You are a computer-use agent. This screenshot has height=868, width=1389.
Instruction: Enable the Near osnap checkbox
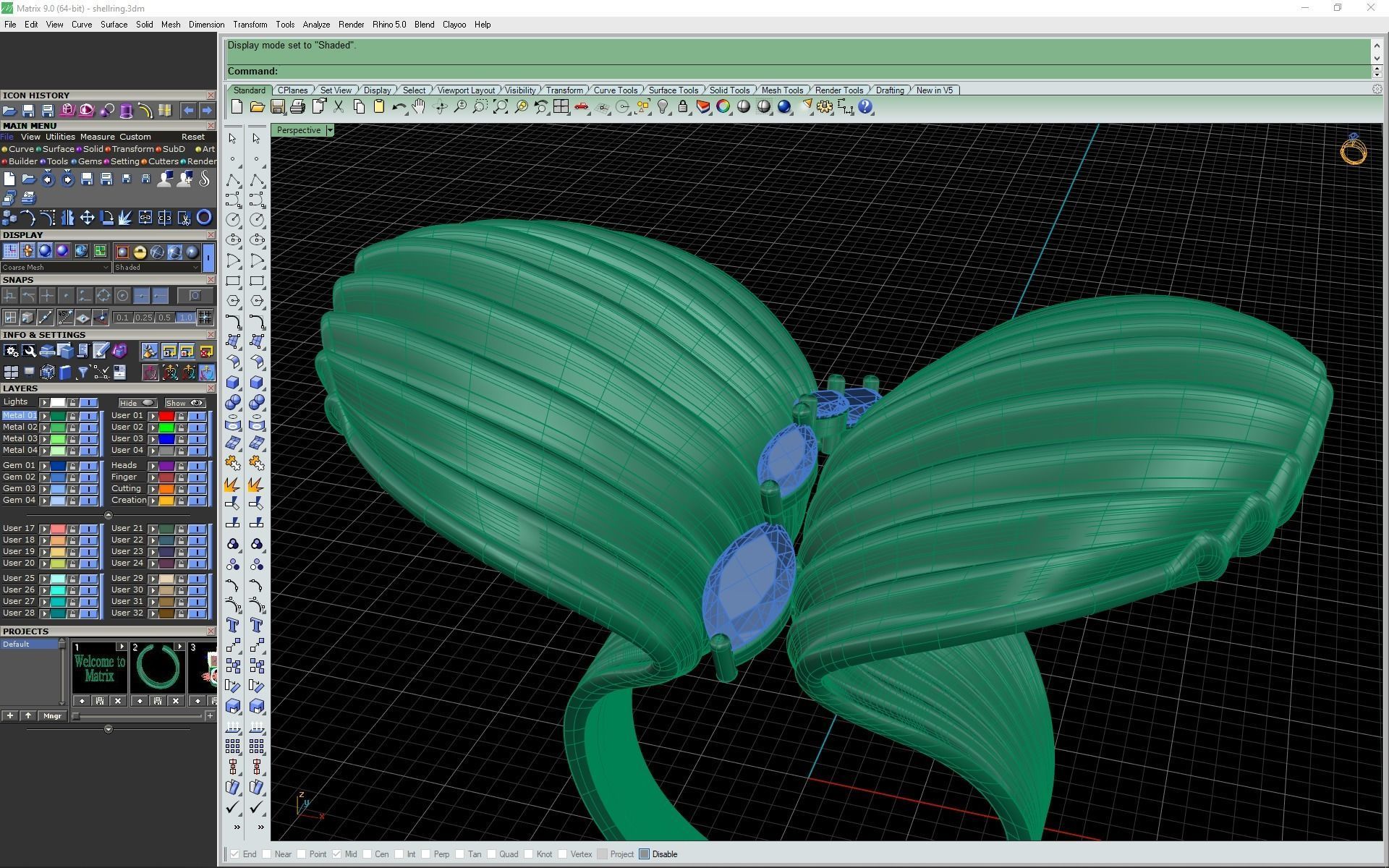267,854
